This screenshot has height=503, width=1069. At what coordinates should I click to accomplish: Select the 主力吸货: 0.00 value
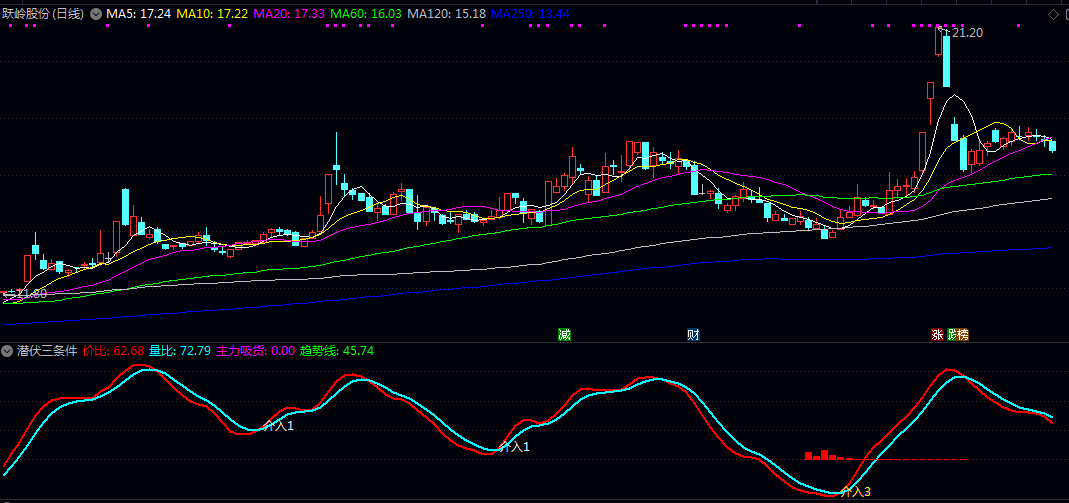256,351
